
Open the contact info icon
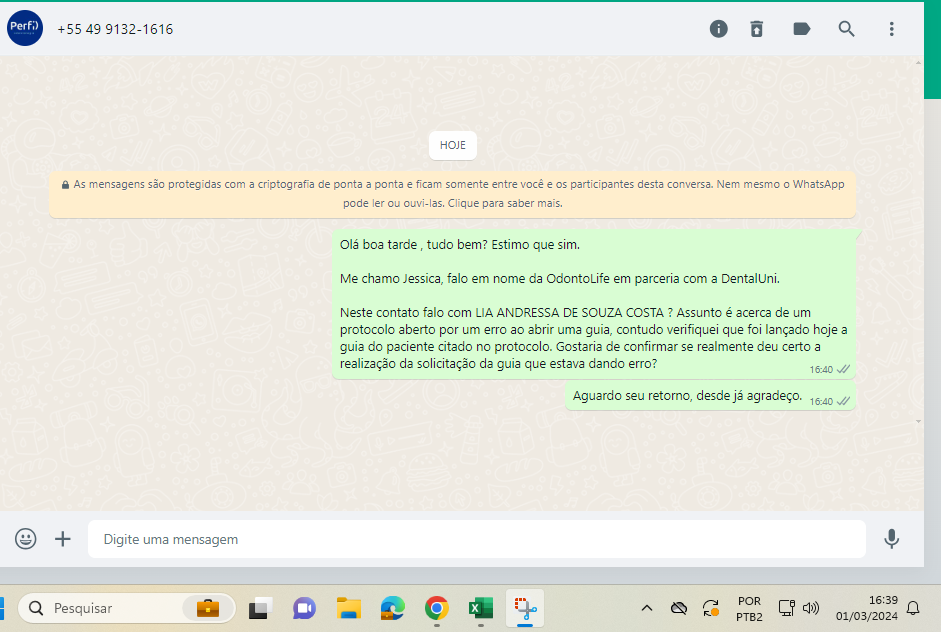click(x=718, y=29)
